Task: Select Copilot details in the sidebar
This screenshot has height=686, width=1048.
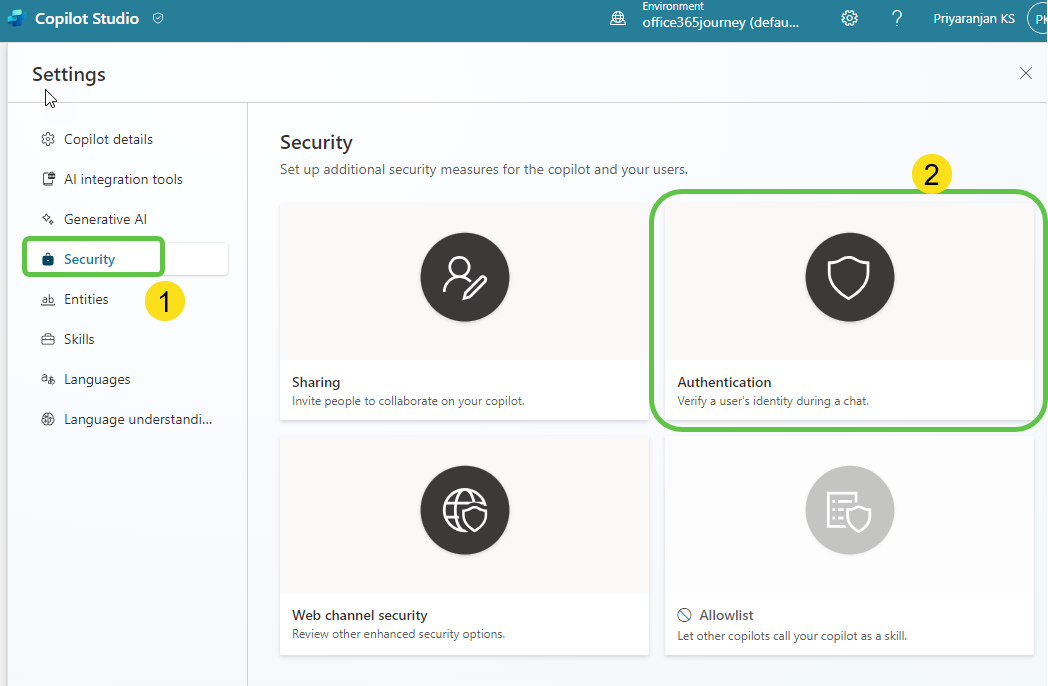Action: [107, 138]
